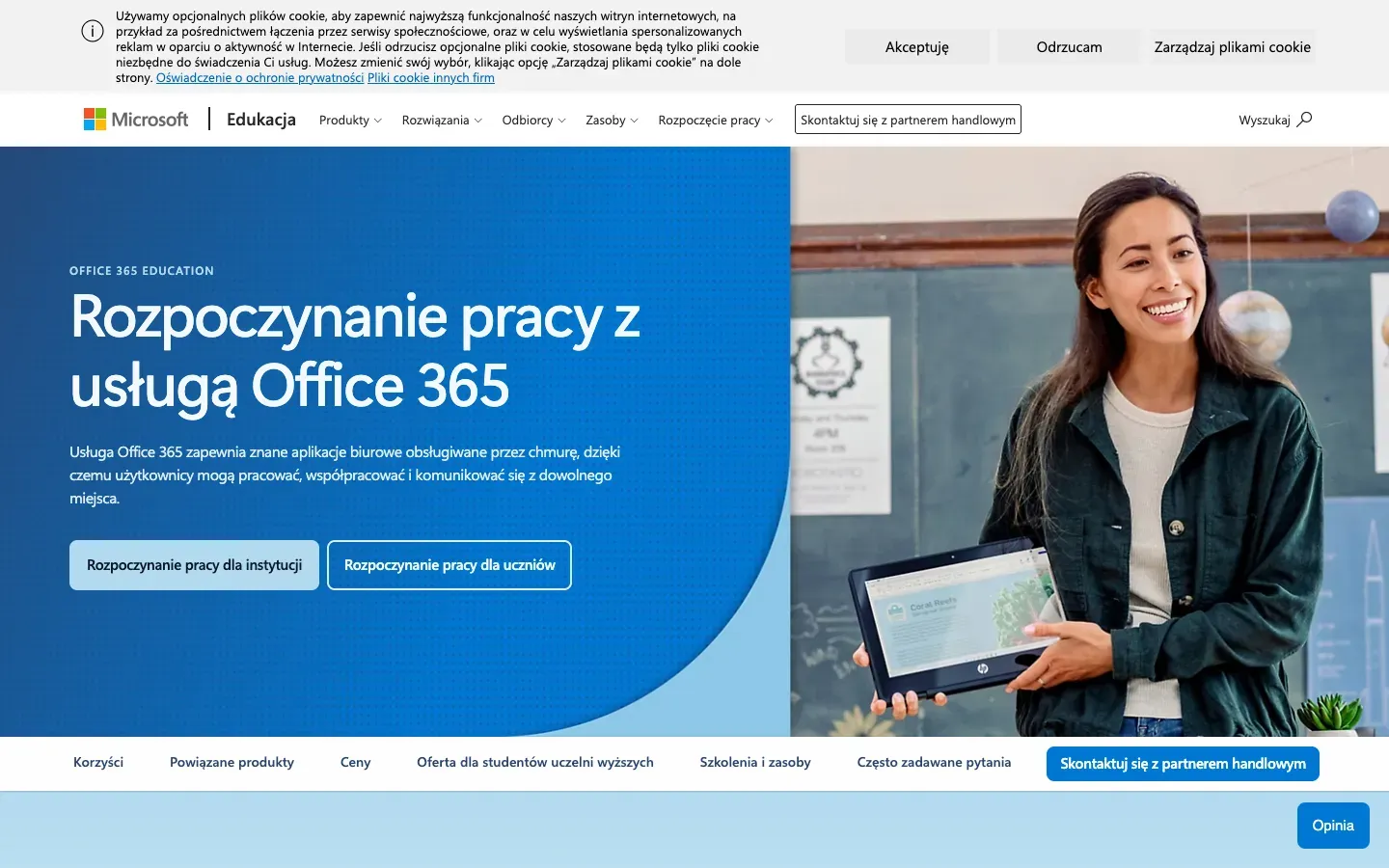Viewport: 1389px width, 868px height.
Task: Accept cookies with the Akceptuję button
Action: (x=917, y=46)
